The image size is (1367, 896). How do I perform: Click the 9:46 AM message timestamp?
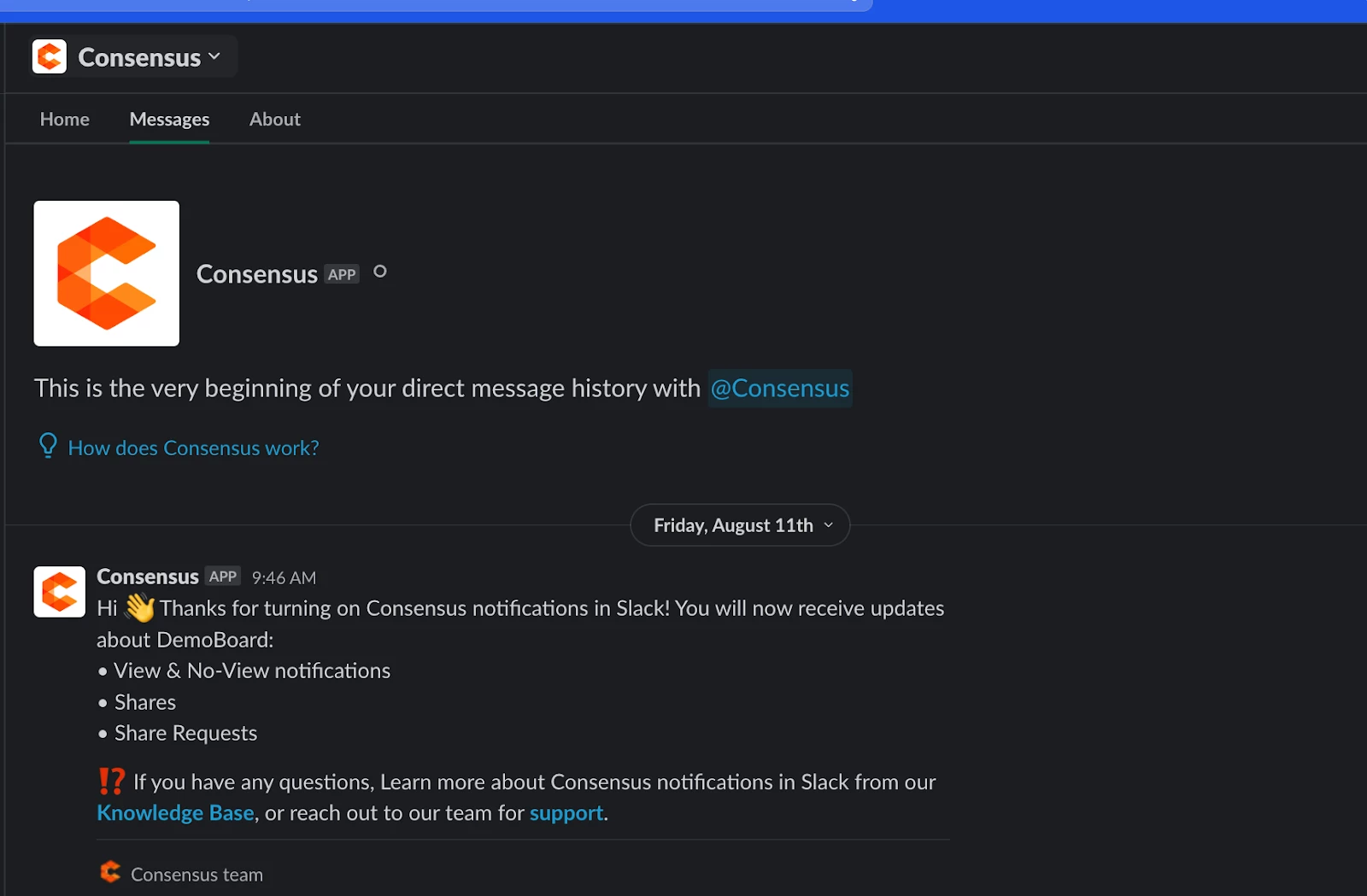tap(285, 578)
